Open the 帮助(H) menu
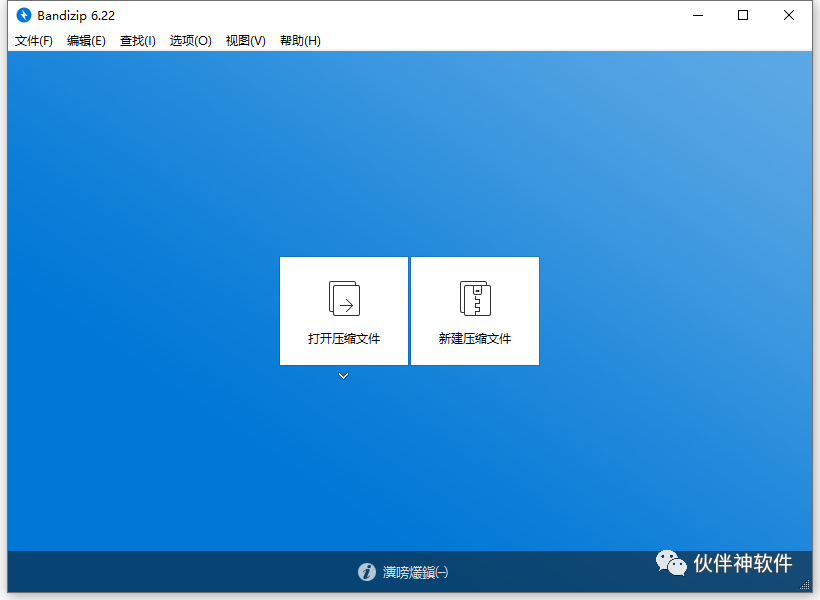820x600 pixels. click(x=299, y=41)
